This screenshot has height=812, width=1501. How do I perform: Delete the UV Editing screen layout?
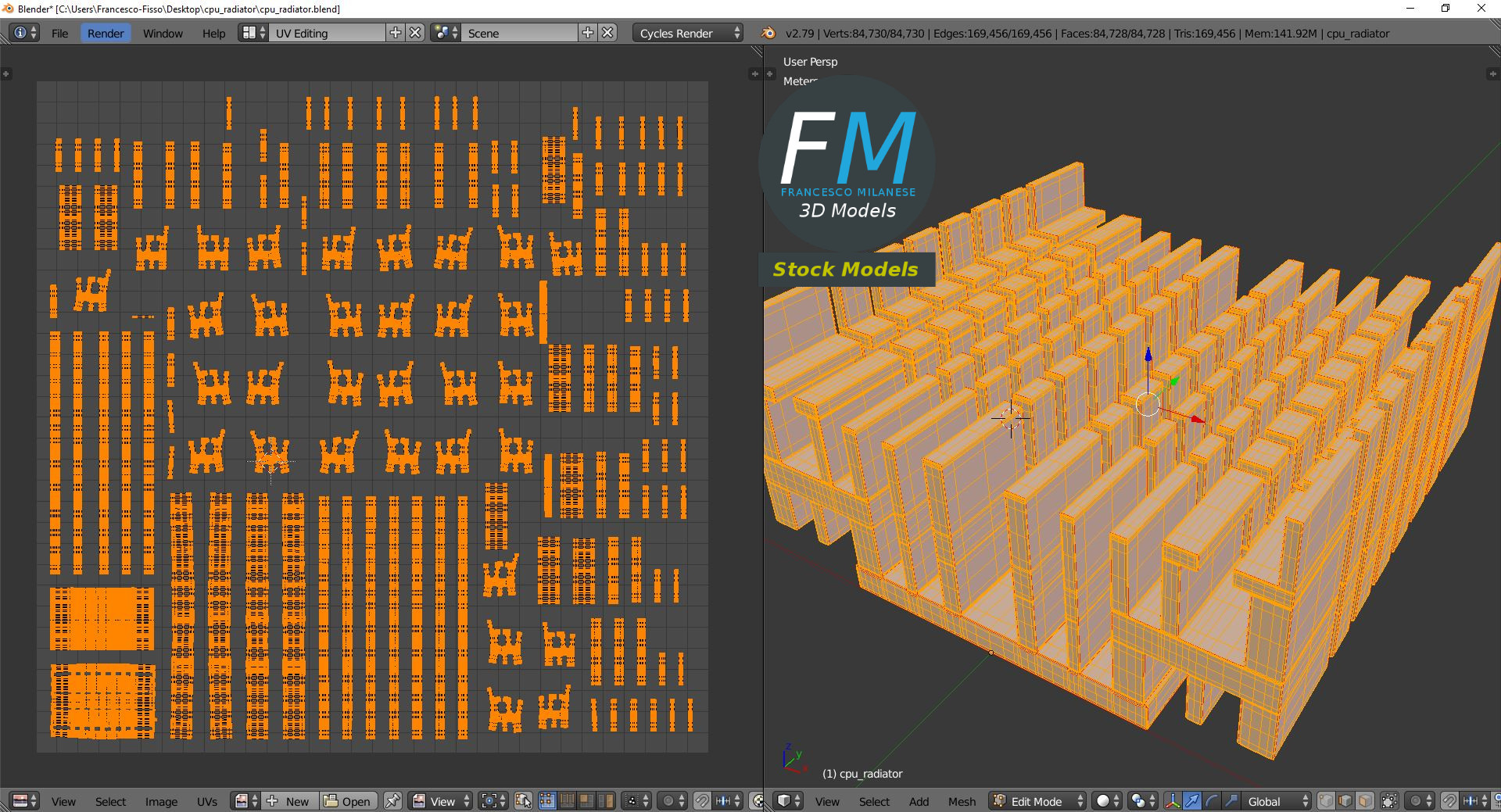point(416,33)
